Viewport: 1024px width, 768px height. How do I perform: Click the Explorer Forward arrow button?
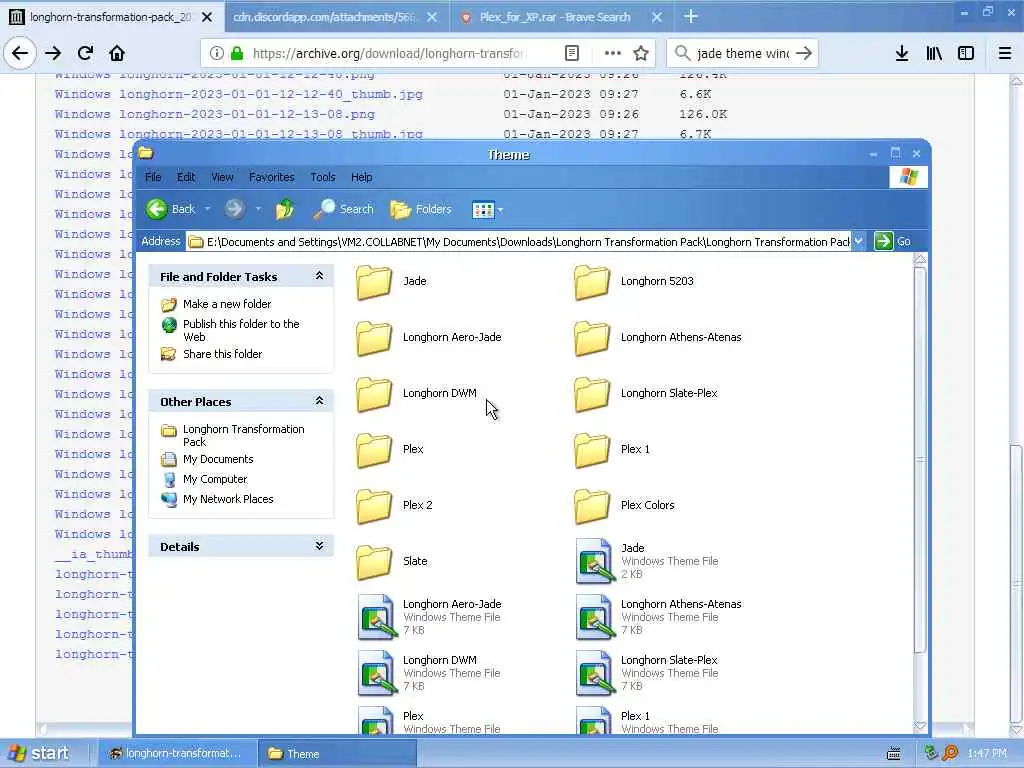point(234,209)
